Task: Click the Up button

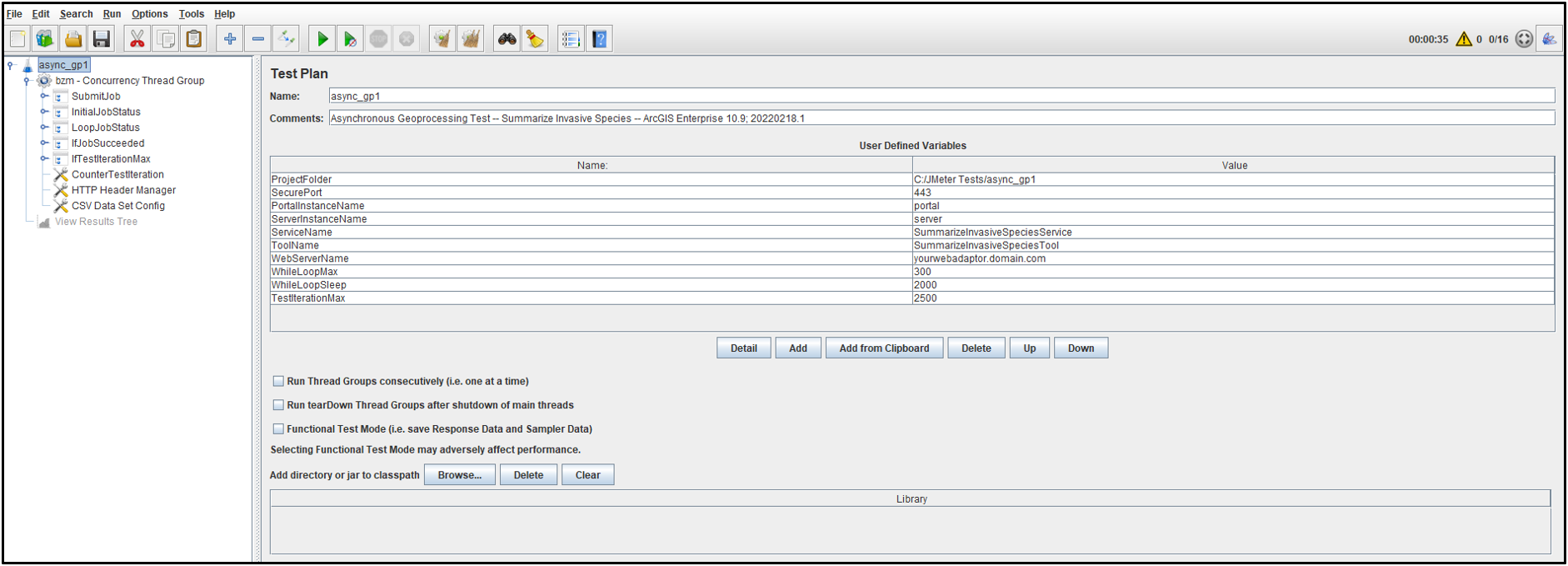Action: tap(1030, 348)
